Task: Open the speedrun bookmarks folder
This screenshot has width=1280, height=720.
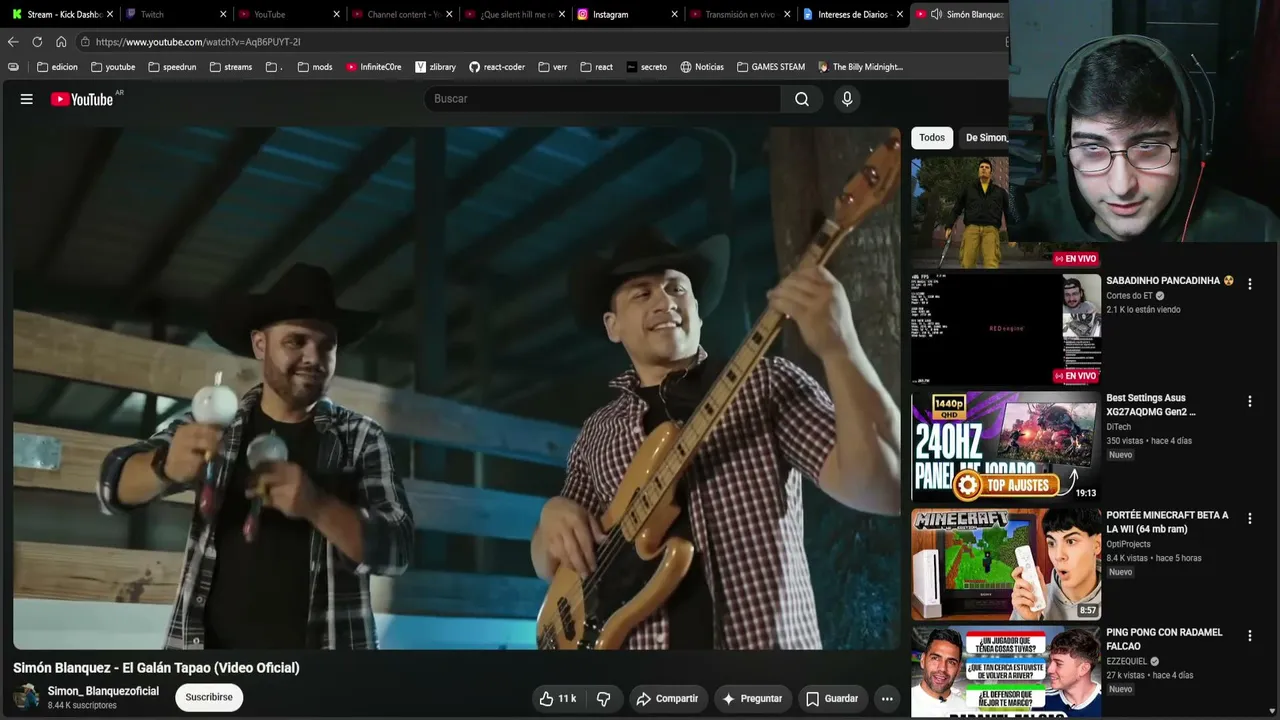Action: point(172,67)
